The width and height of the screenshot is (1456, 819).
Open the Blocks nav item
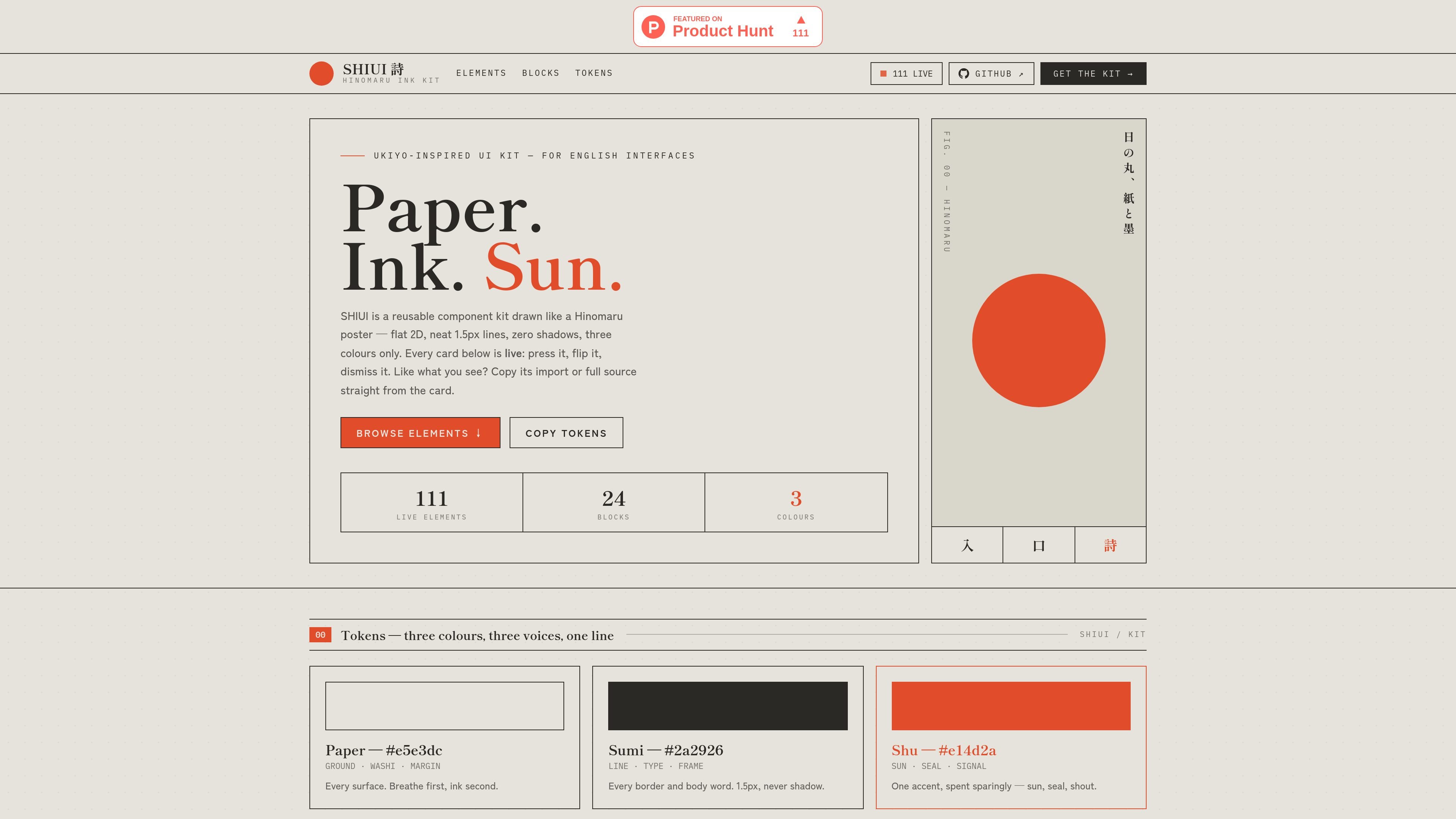(540, 73)
